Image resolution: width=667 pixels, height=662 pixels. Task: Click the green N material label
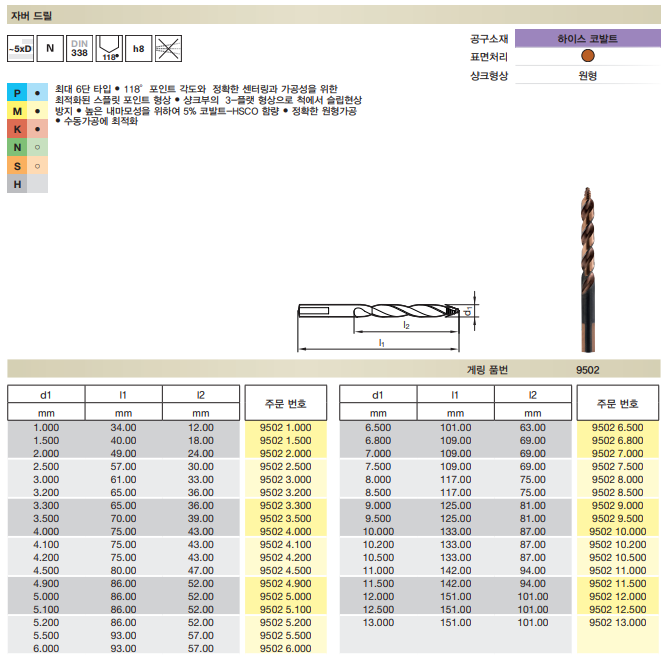pyautogui.click(x=17, y=147)
